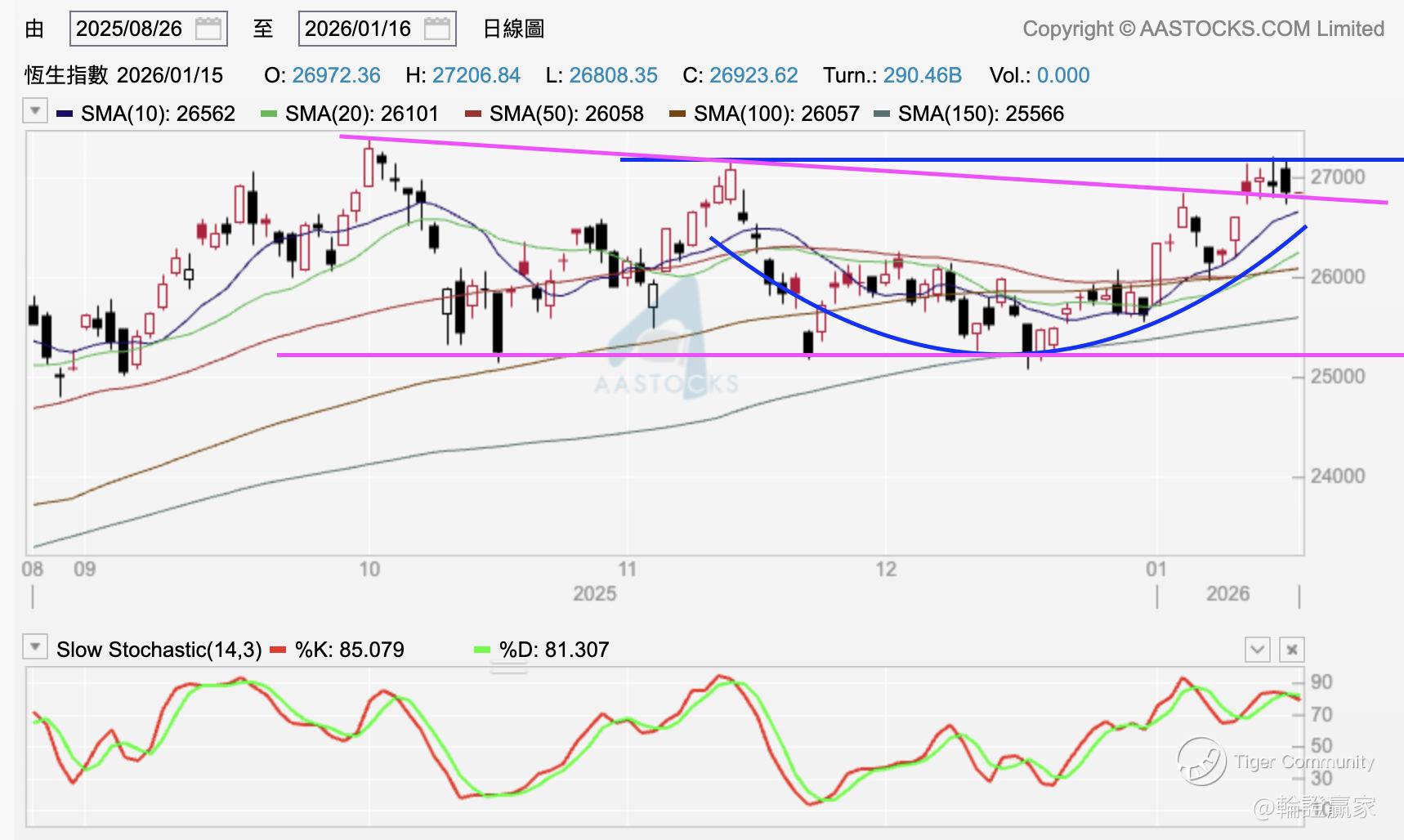Click the 恆生指數 index name
The image size is (1404, 840).
pyautogui.click(x=66, y=75)
